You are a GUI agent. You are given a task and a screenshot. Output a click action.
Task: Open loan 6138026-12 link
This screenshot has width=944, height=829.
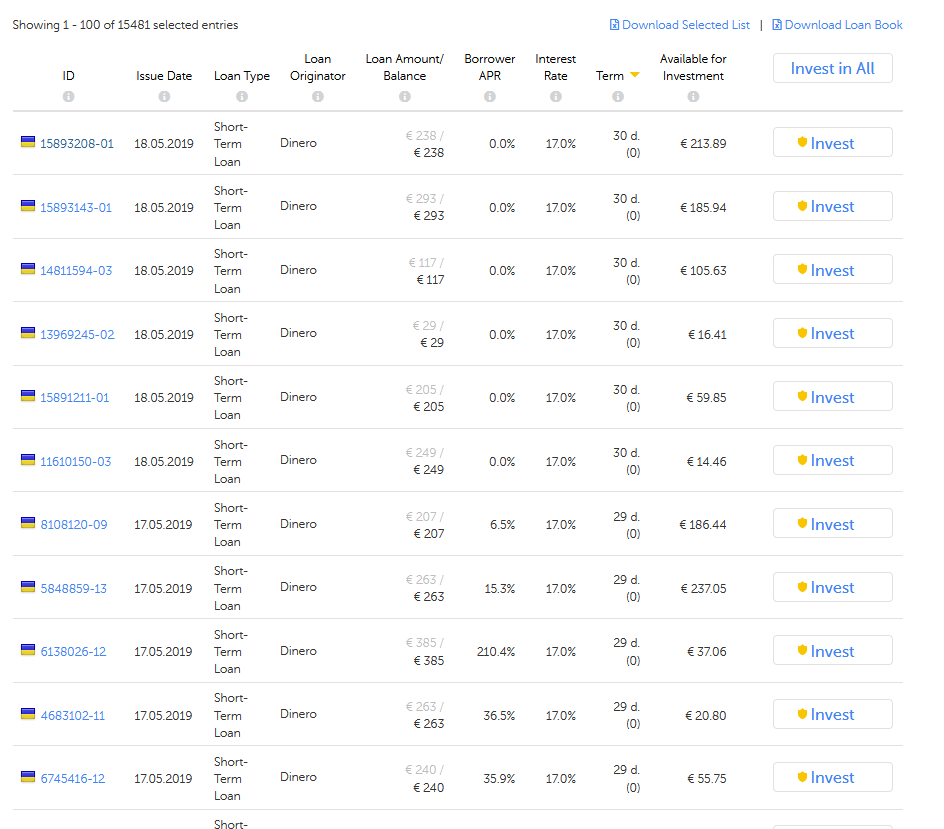73,652
